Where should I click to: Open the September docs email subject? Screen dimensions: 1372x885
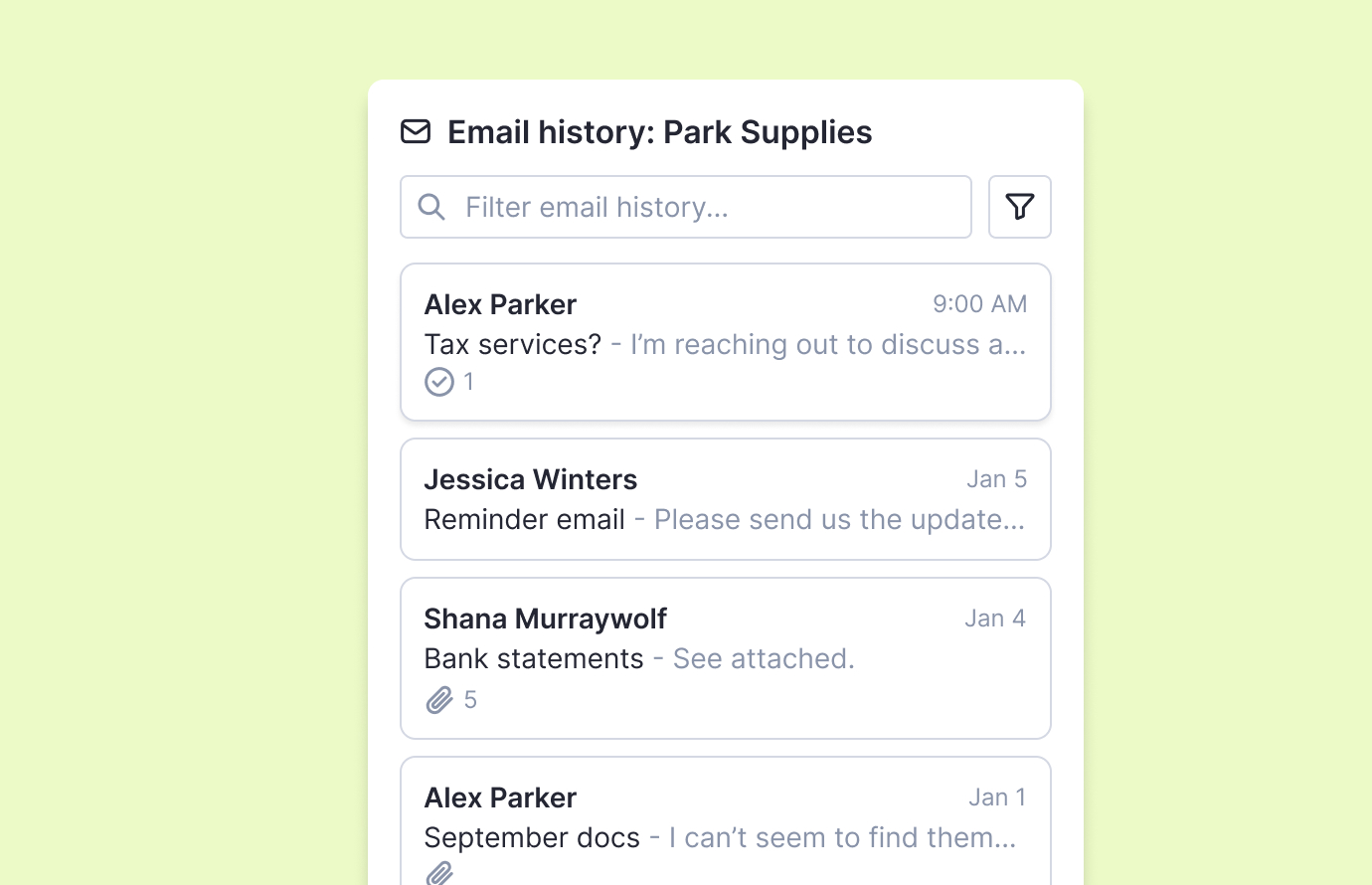click(x=532, y=837)
